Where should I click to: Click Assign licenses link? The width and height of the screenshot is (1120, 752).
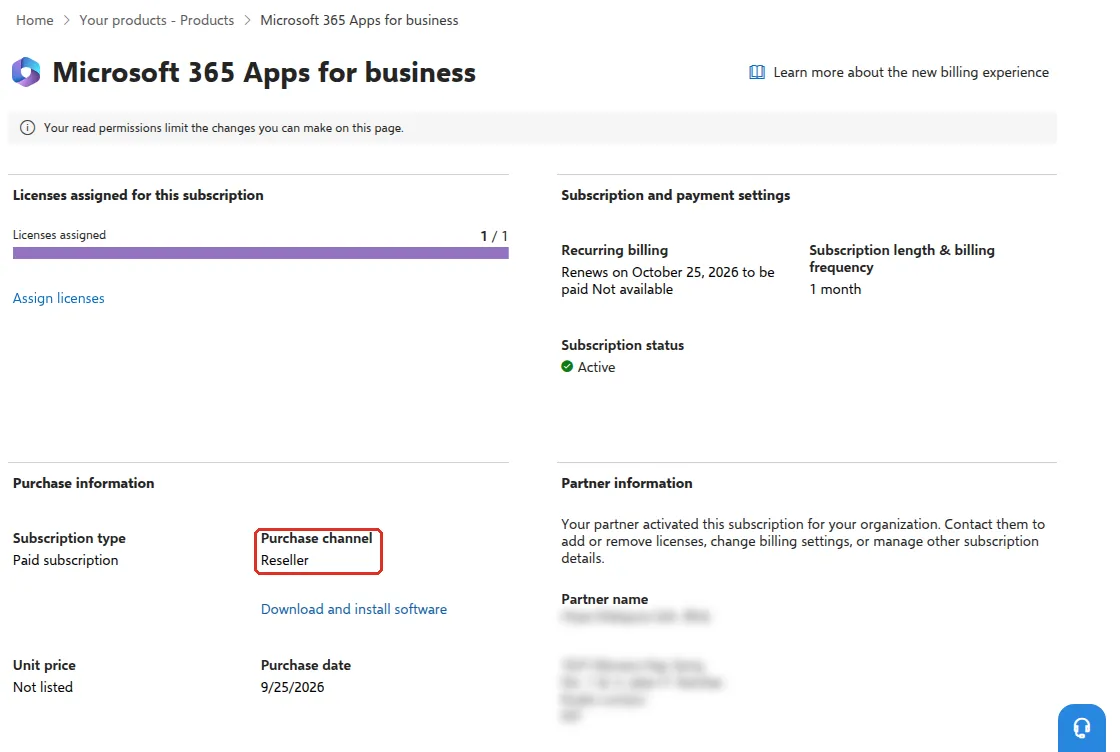59,298
